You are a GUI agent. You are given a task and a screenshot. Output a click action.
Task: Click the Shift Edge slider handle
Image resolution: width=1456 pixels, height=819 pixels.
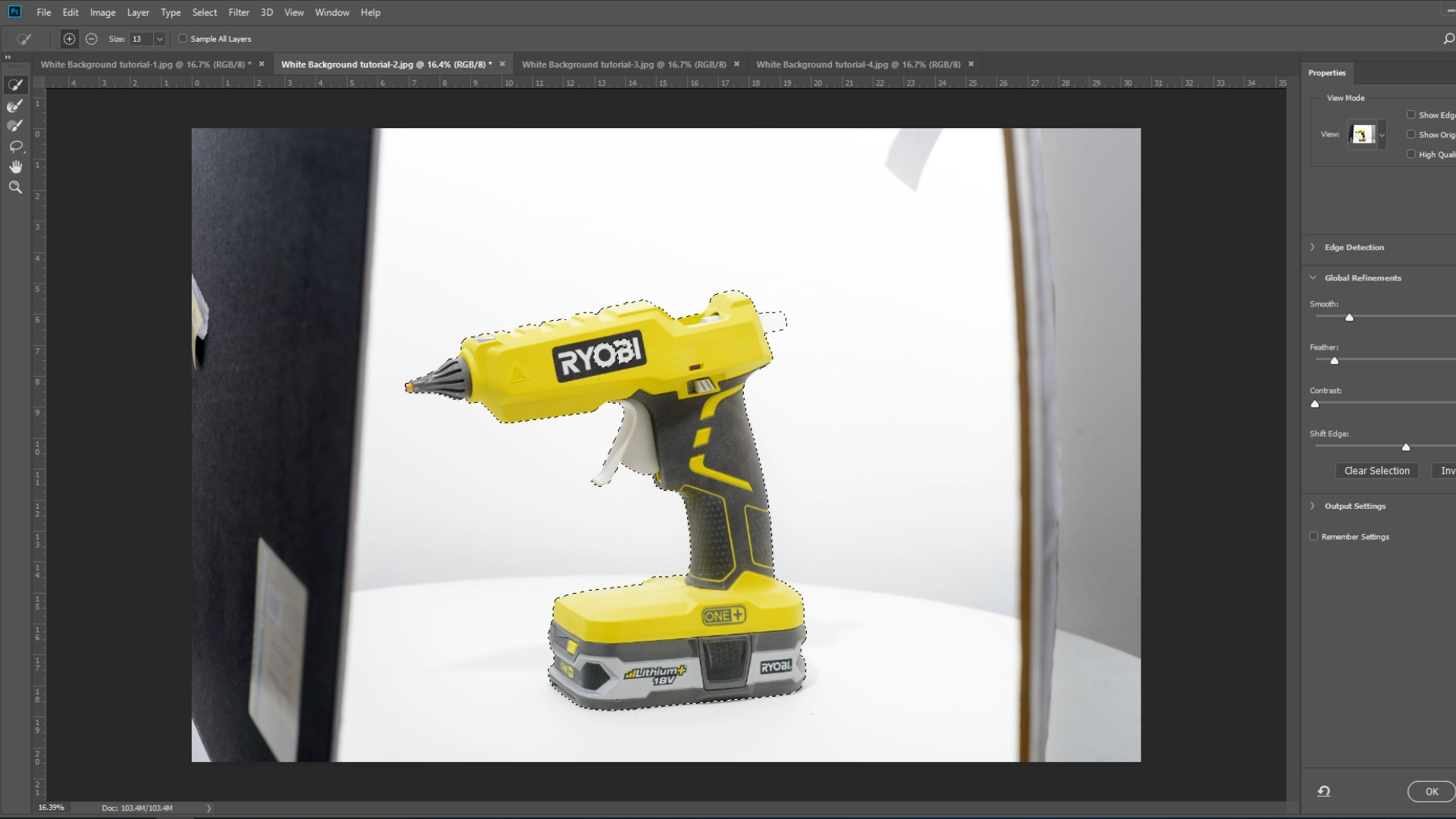click(x=1406, y=447)
